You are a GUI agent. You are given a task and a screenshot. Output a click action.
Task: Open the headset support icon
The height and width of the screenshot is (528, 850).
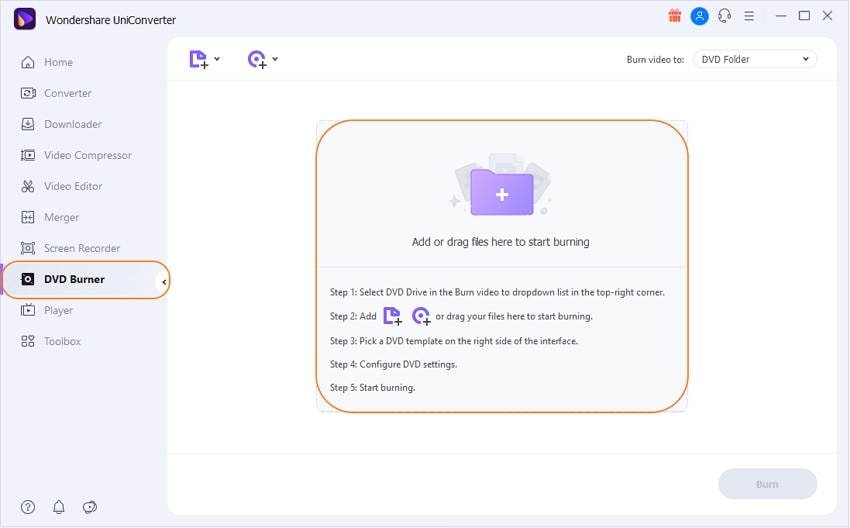click(x=724, y=16)
